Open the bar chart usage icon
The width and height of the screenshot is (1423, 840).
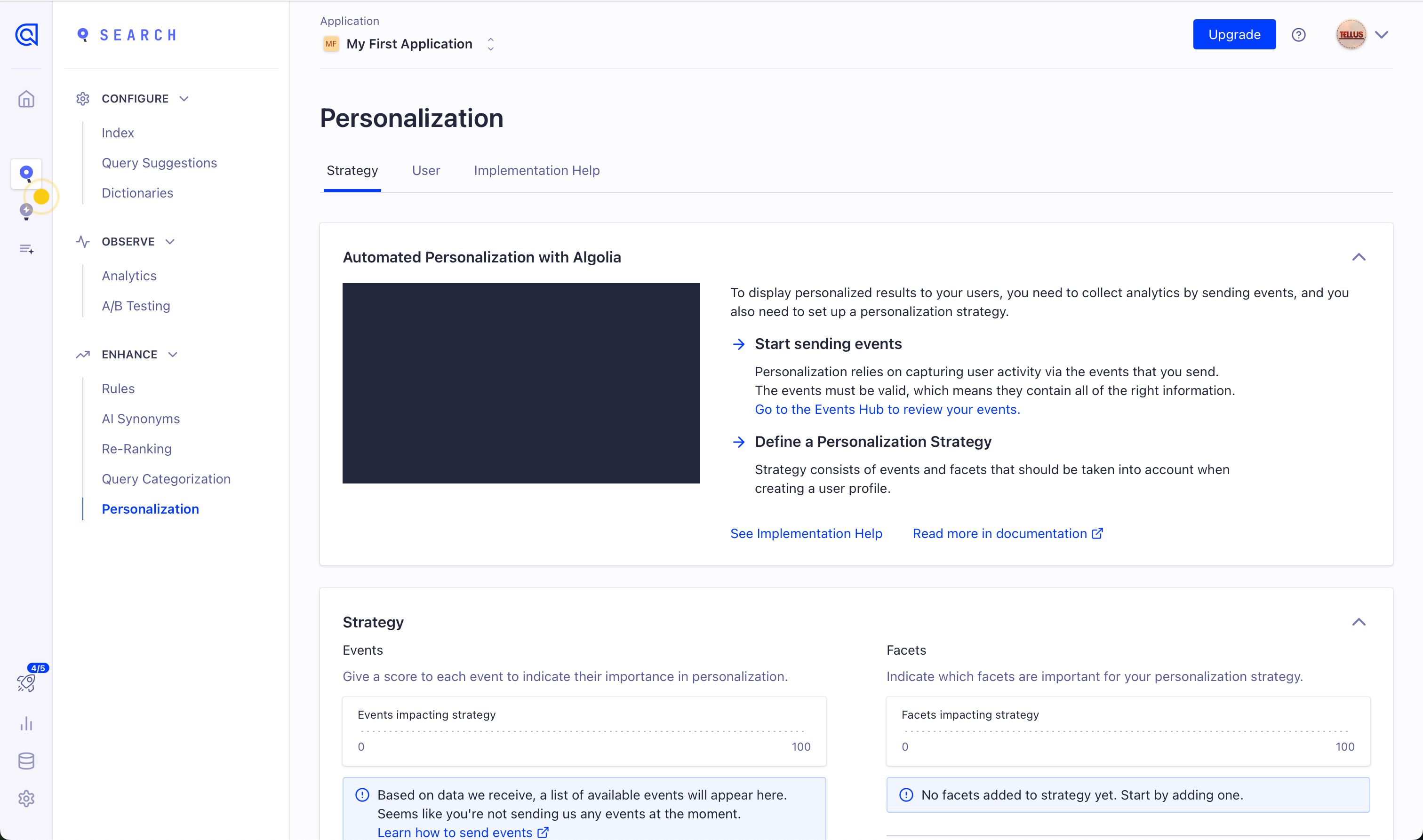(26, 723)
